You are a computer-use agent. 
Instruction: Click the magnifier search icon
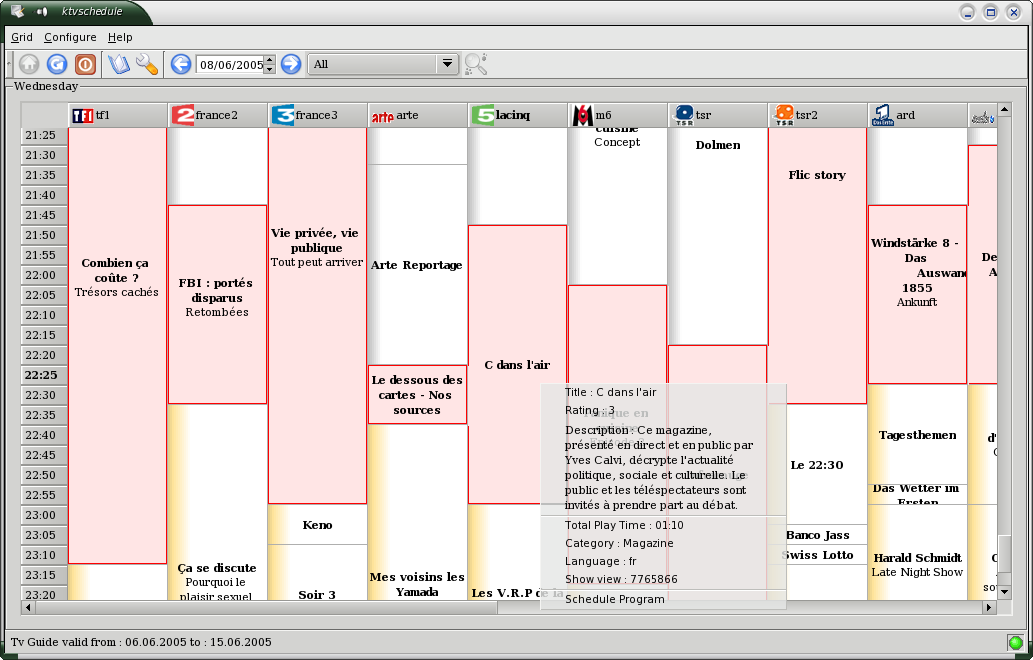(475, 64)
